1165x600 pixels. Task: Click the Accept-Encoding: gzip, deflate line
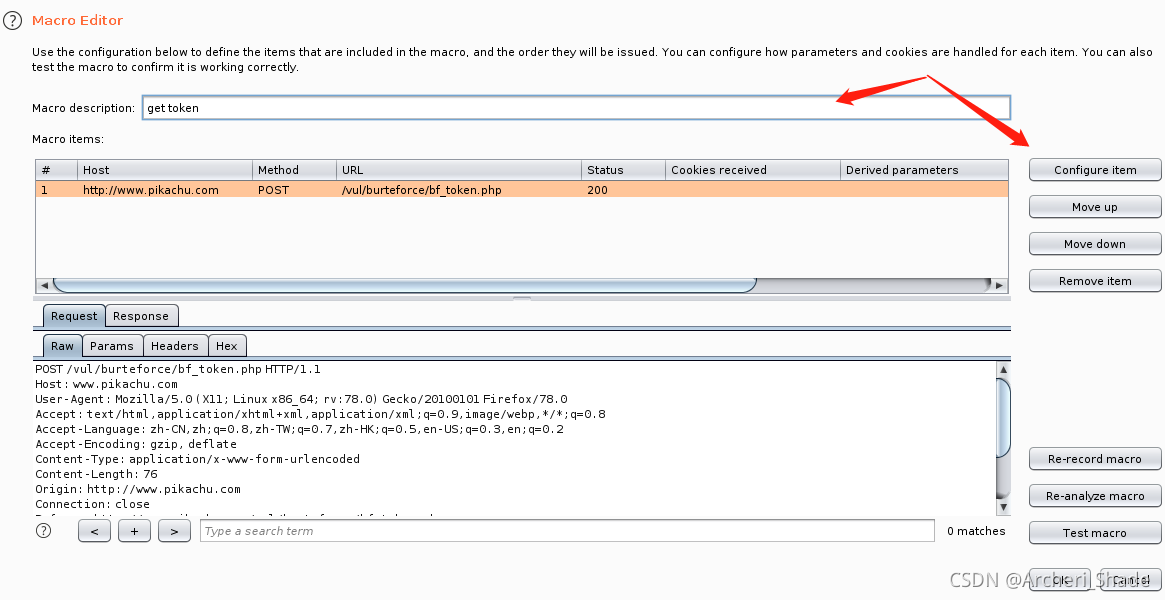[136, 444]
